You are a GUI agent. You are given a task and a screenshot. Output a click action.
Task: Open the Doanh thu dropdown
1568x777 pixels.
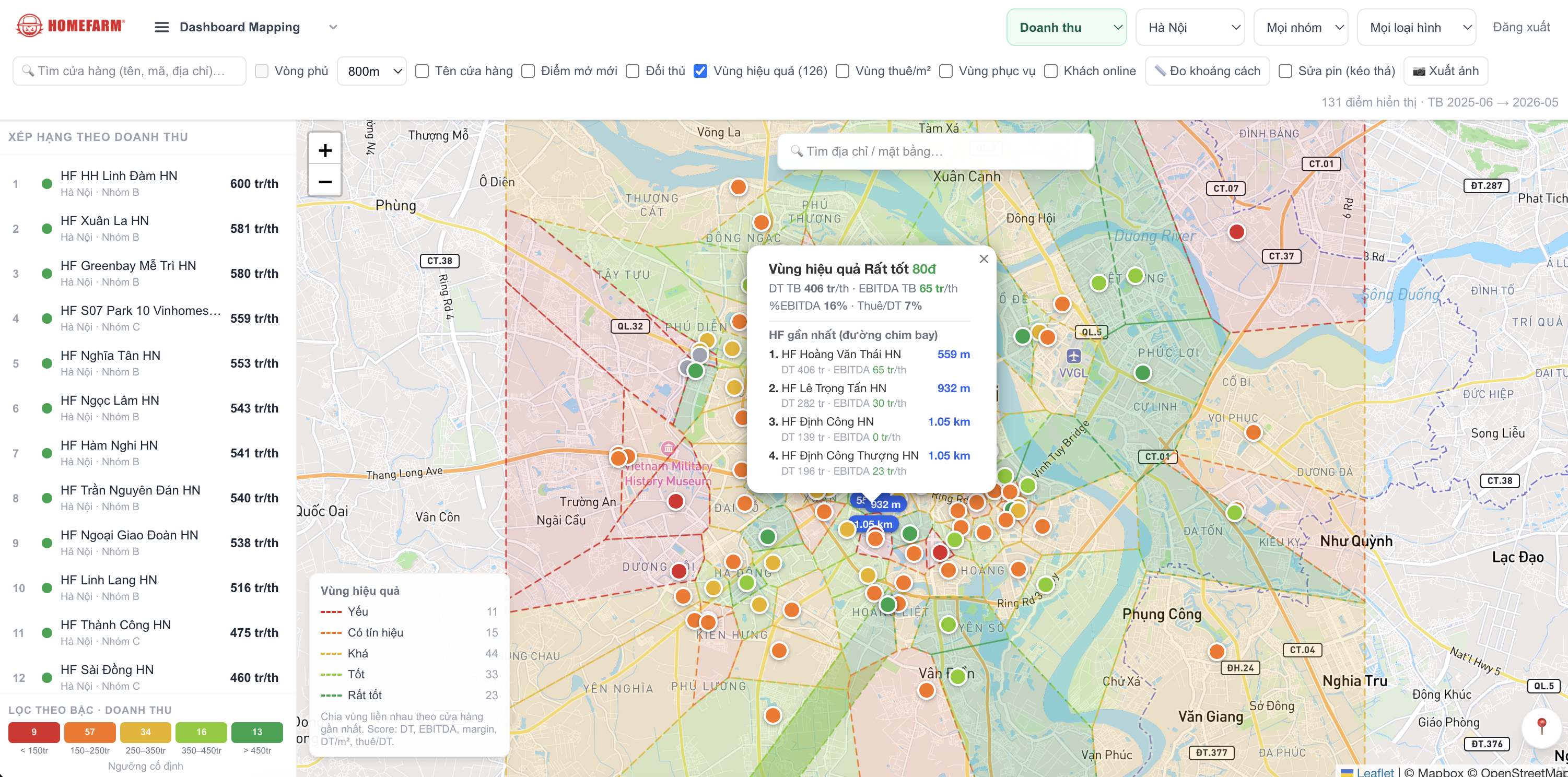tap(1067, 27)
